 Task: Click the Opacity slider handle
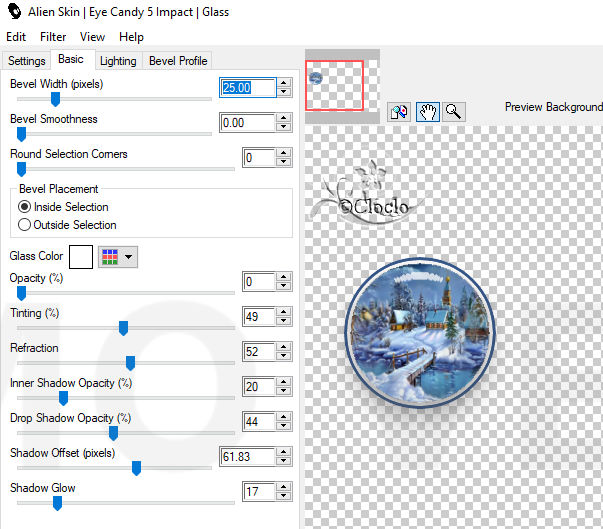pos(22,293)
